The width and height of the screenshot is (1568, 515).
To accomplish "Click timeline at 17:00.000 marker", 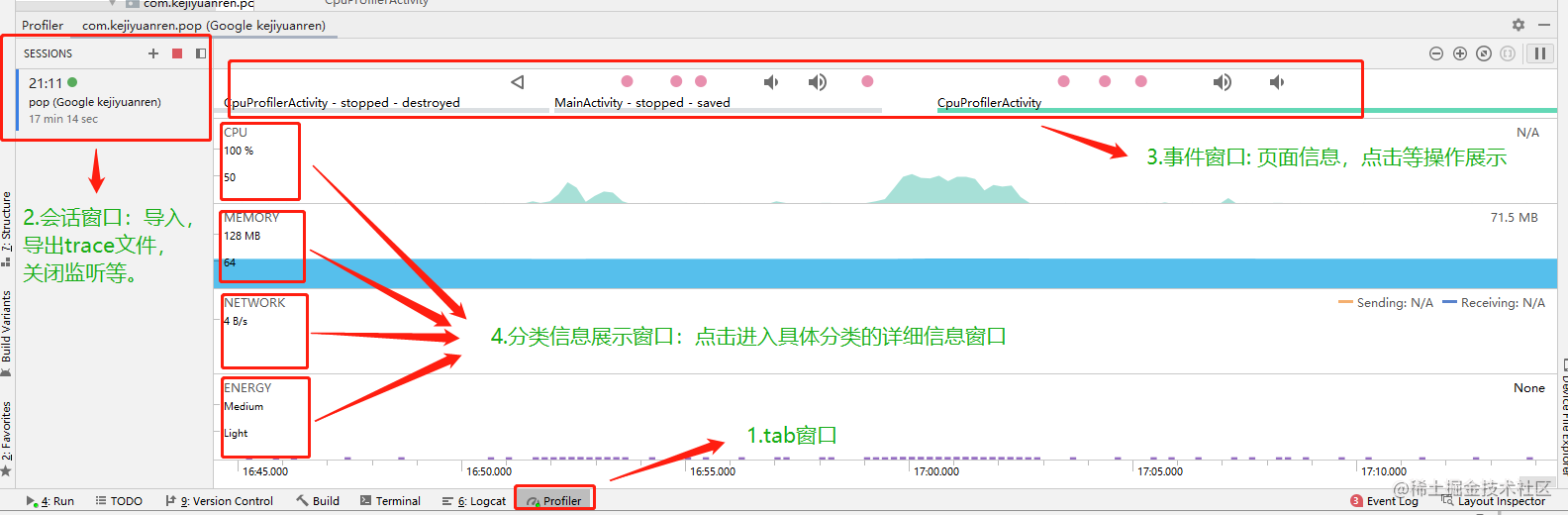I will (x=936, y=471).
